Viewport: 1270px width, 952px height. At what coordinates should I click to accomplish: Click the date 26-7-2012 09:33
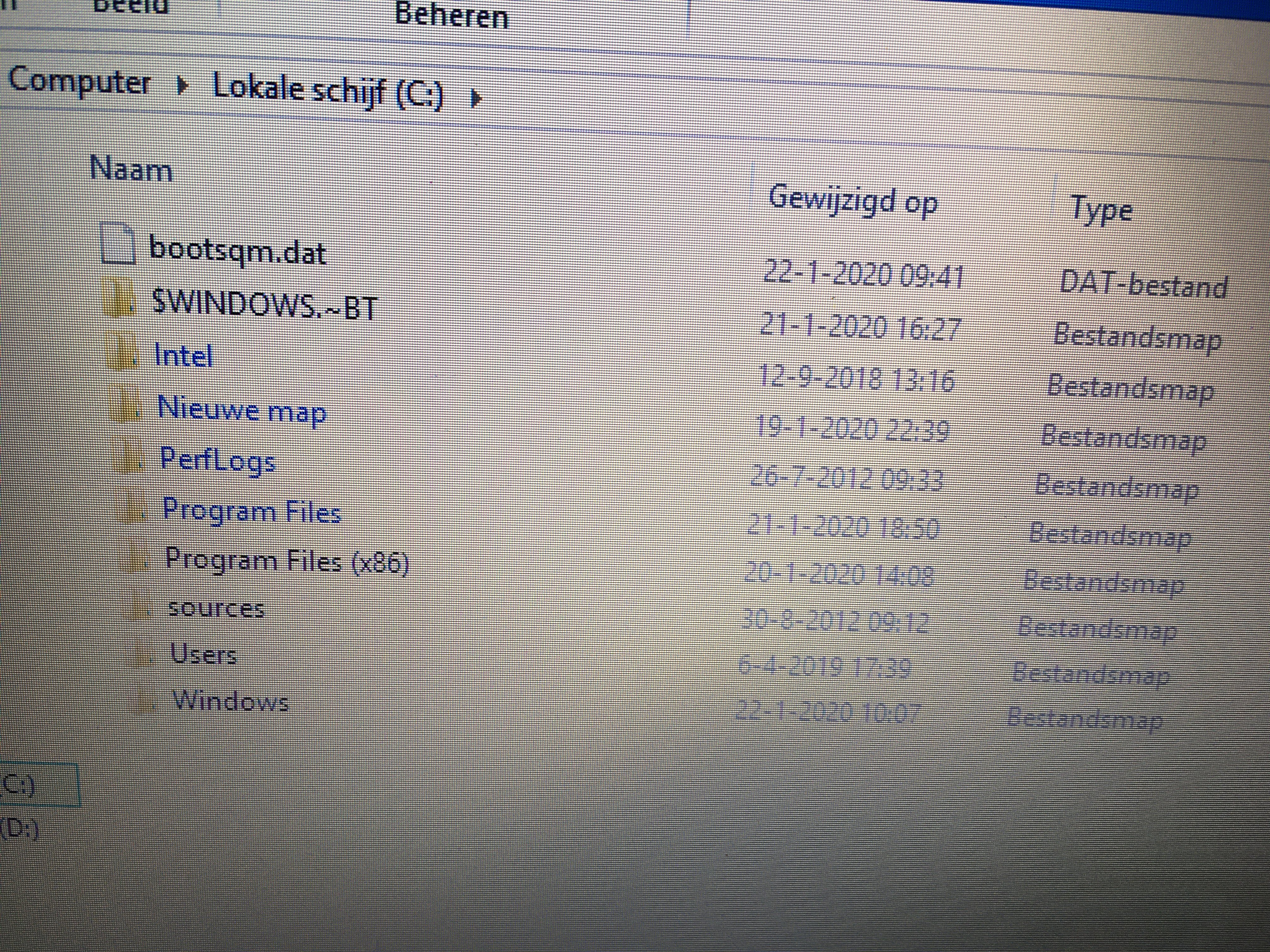pyautogui.click(x=847, y=478)
